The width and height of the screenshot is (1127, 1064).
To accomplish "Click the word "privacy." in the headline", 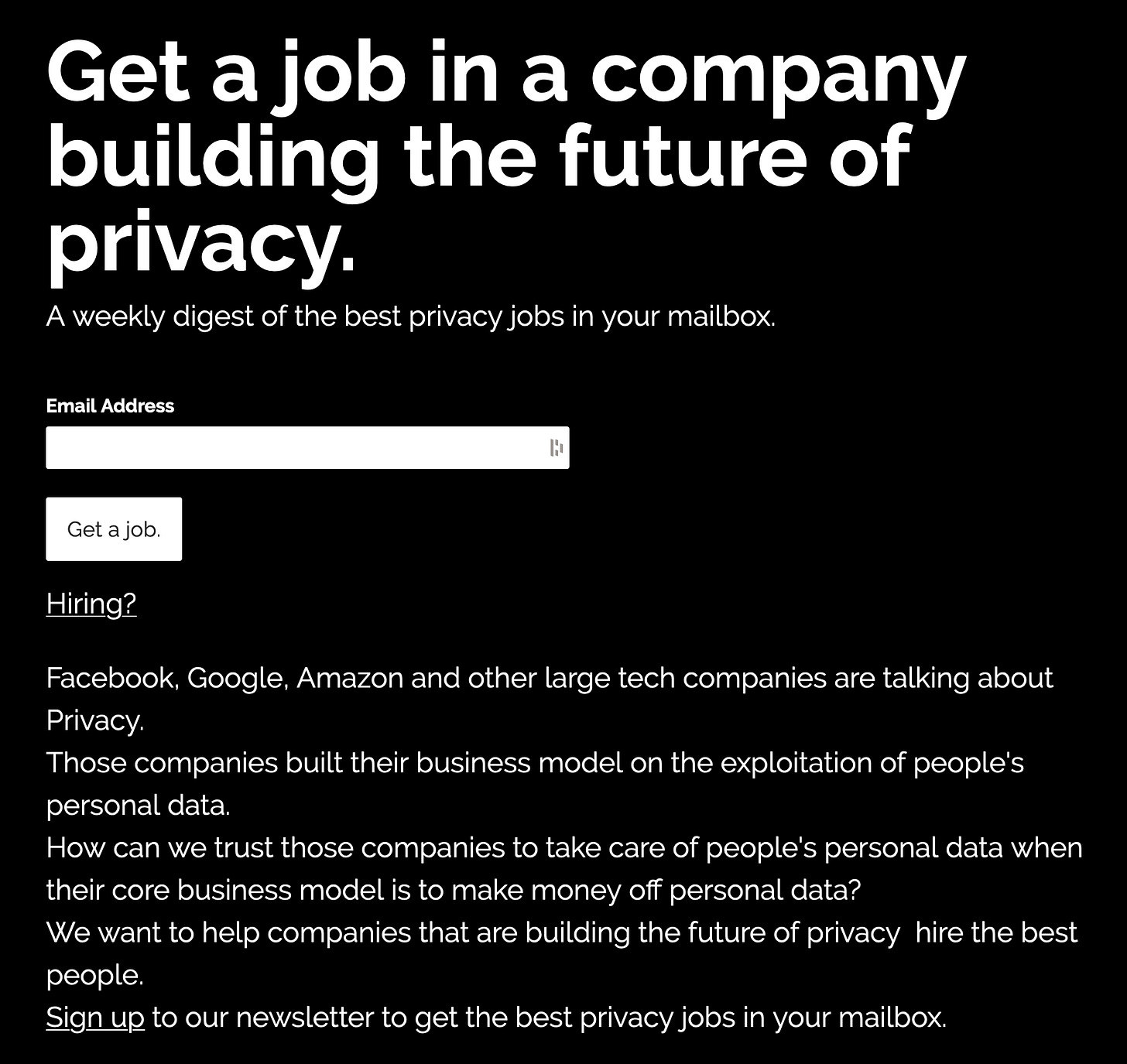I will pyautogui.click(x=201, y=242).
